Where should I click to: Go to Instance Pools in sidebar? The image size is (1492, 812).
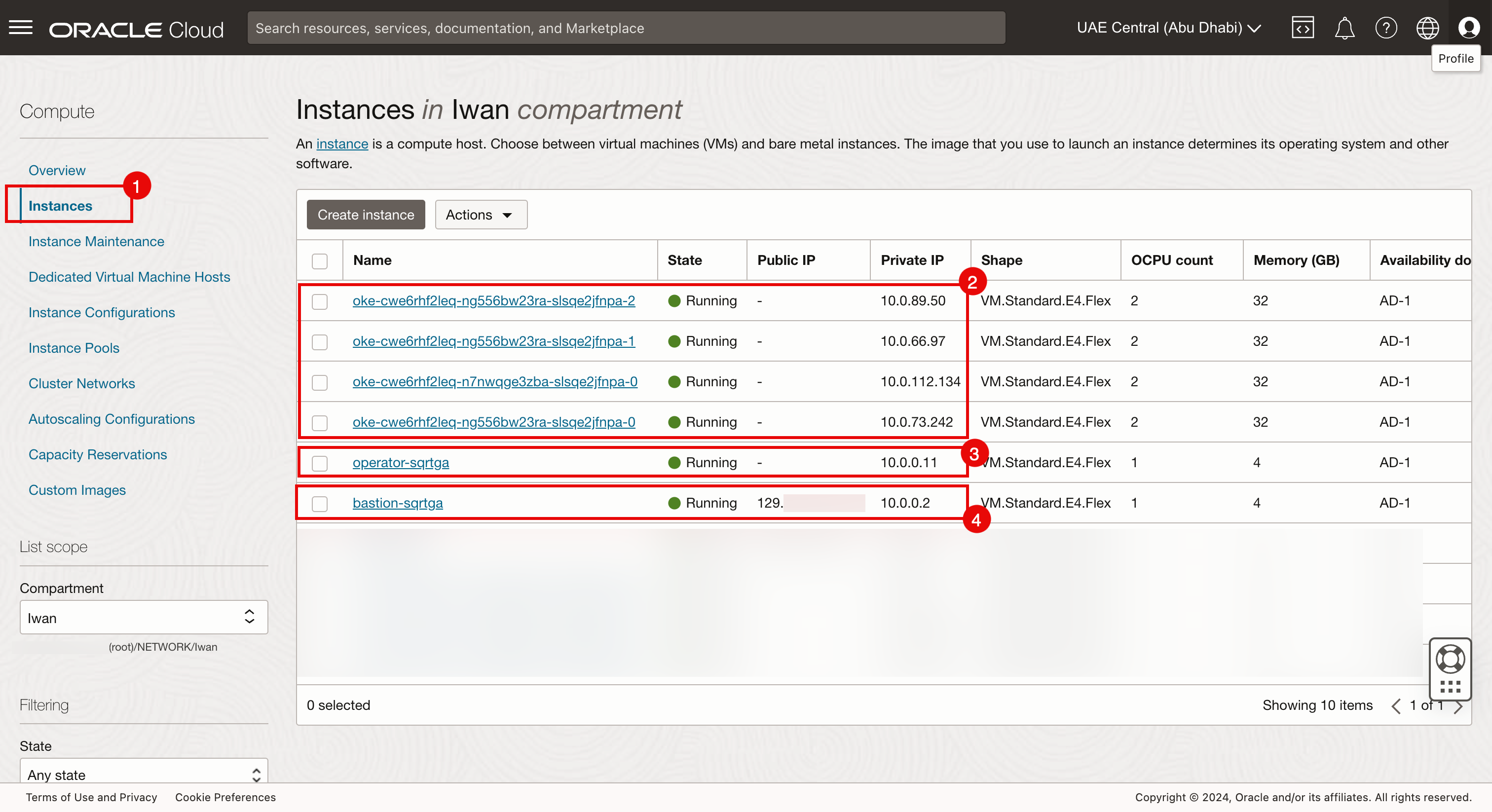point(74,348)
